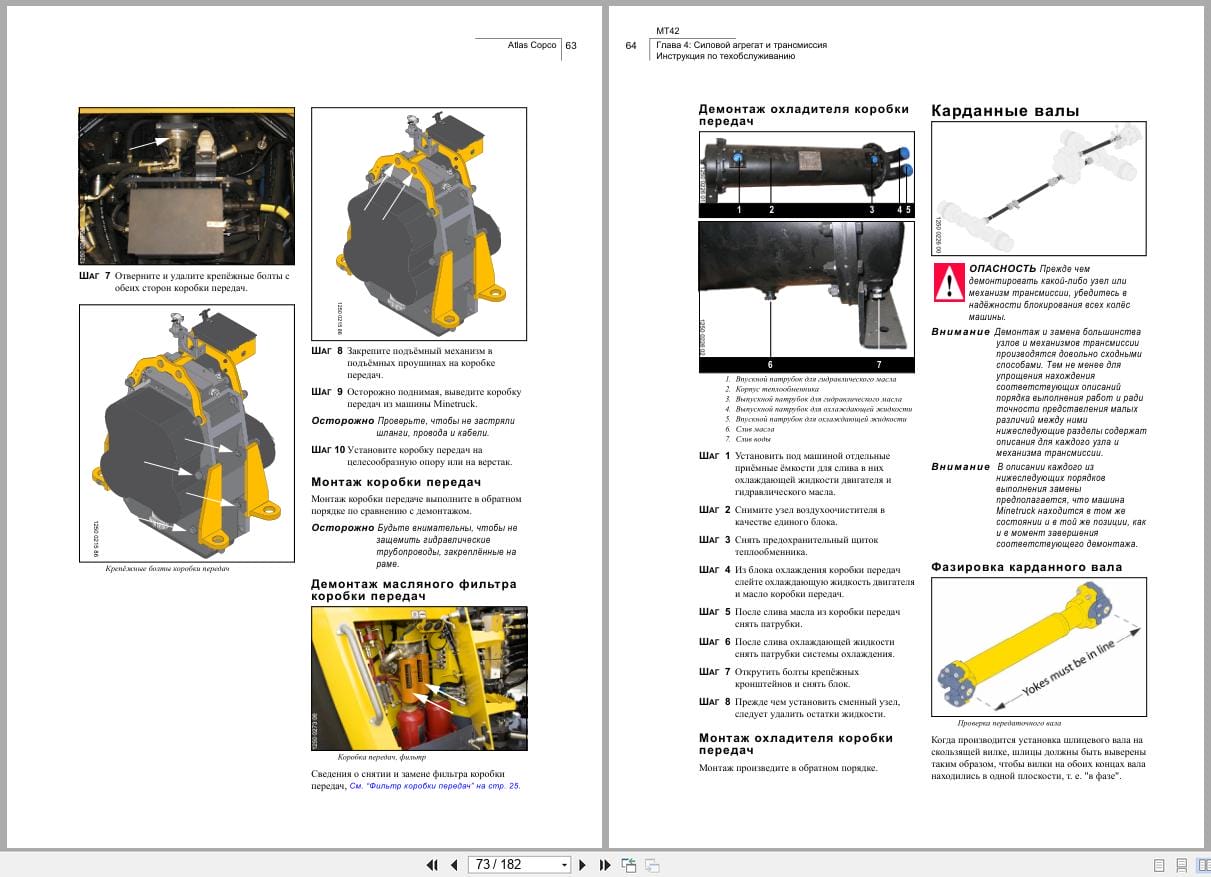Jump to the last page
Viewport: 1211px width, 877px height.
(x=605, y=864)
